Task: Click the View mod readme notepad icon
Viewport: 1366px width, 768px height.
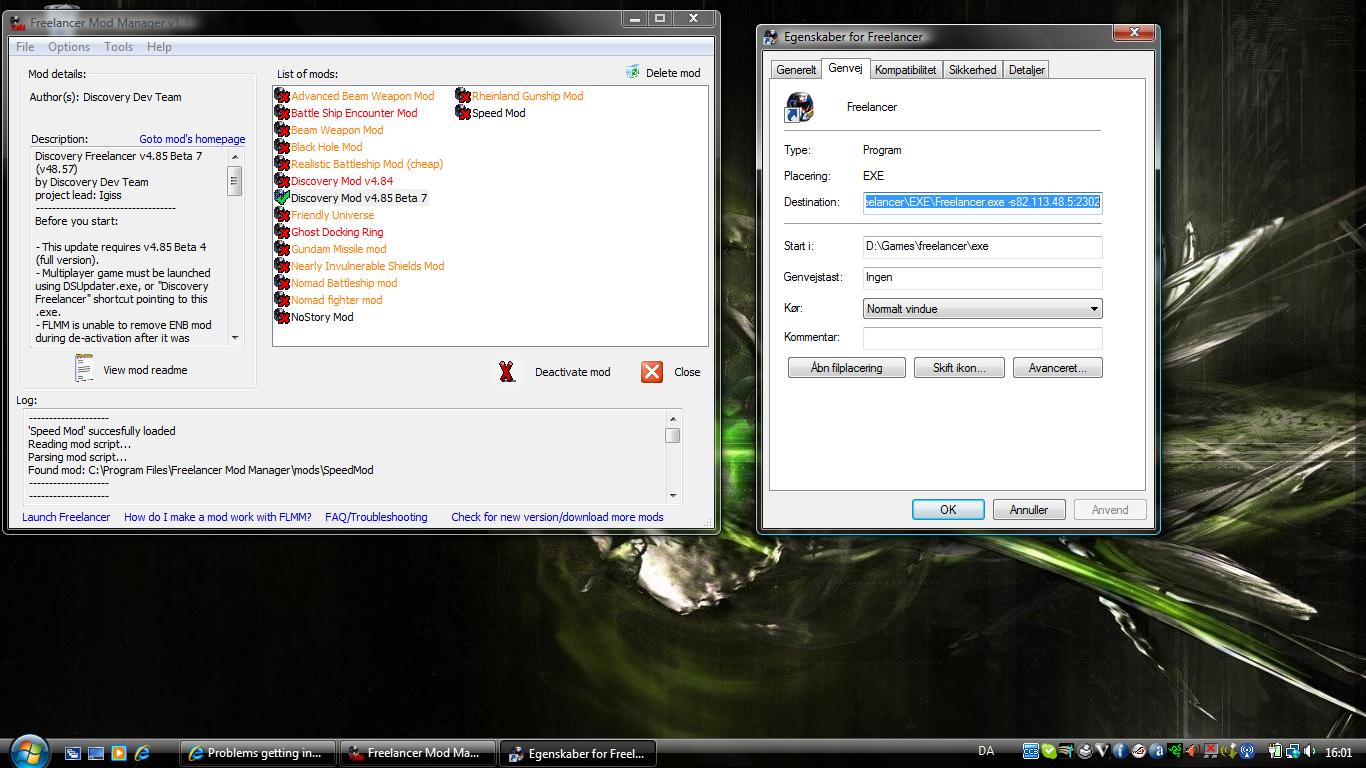Action: 85,368
